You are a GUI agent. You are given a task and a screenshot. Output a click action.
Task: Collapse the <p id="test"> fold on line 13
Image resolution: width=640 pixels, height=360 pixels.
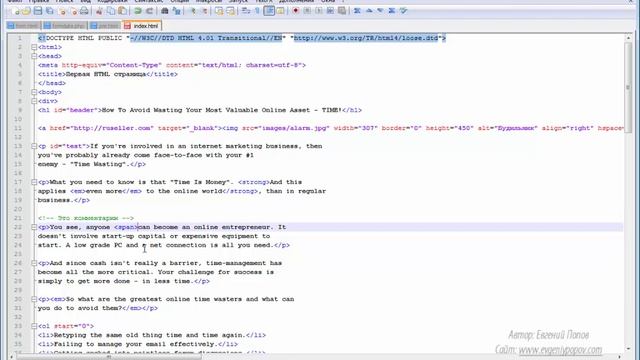click(34, 146)
